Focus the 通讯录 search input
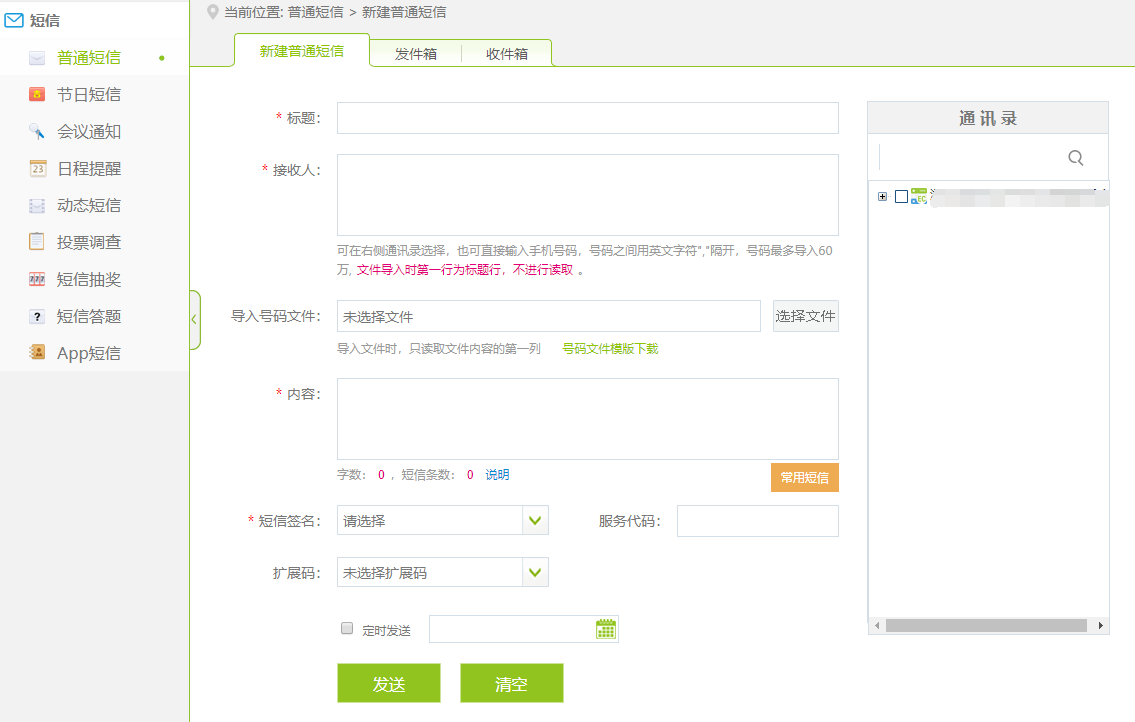The image size is (1135, 722). point(970,157)
